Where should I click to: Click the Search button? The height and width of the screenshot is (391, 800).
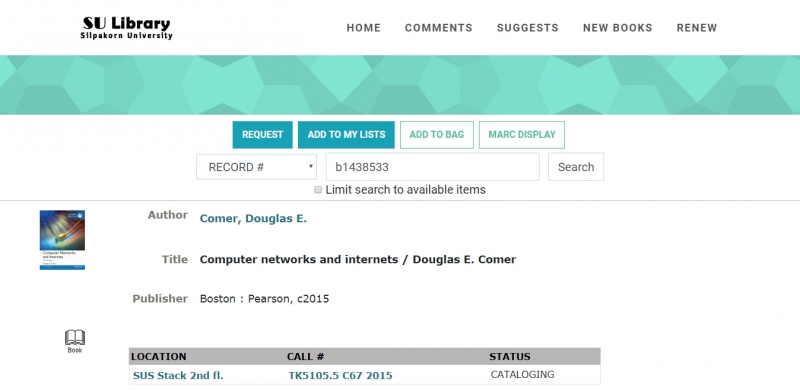coord(576,167)
